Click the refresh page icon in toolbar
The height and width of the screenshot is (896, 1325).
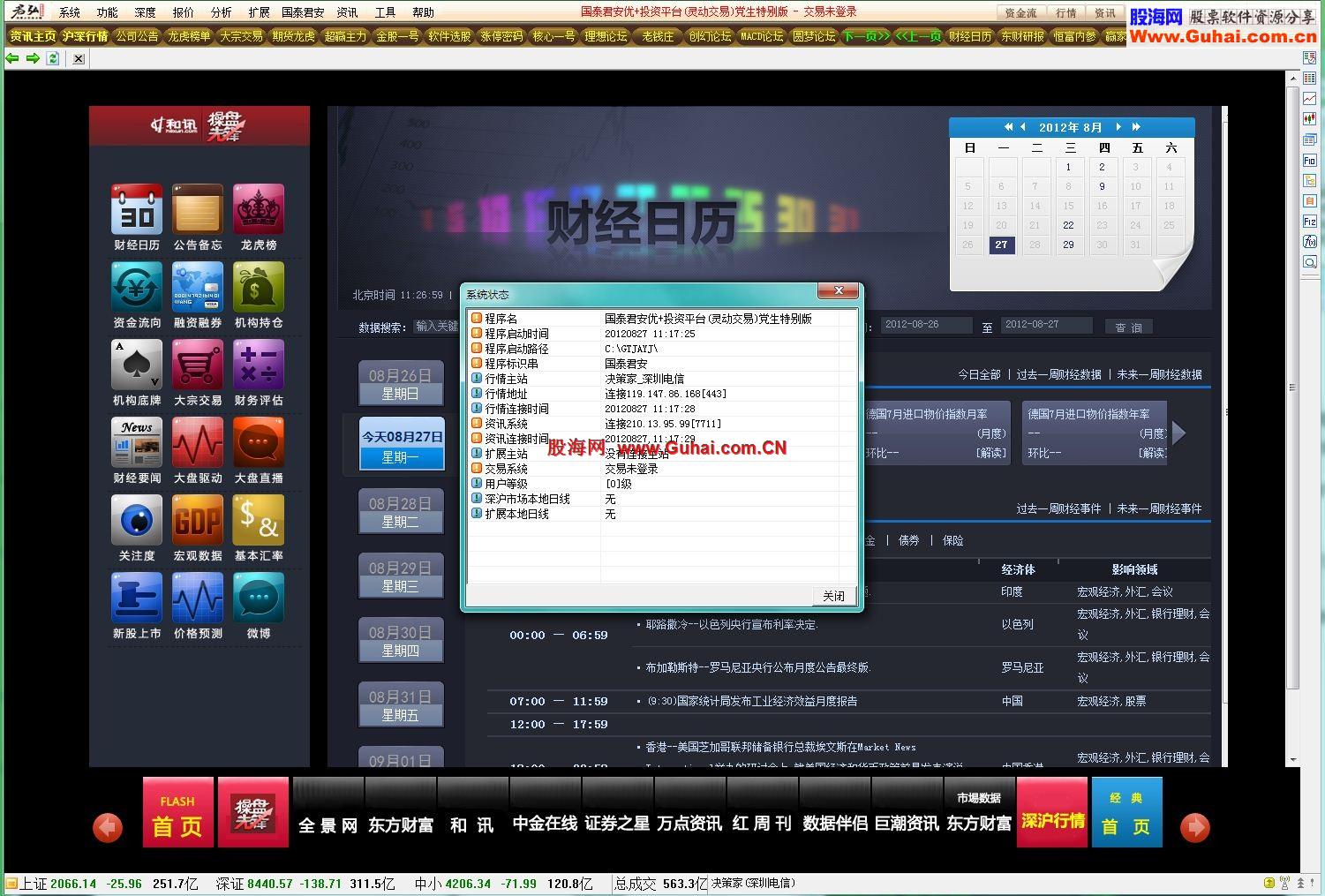53,58
